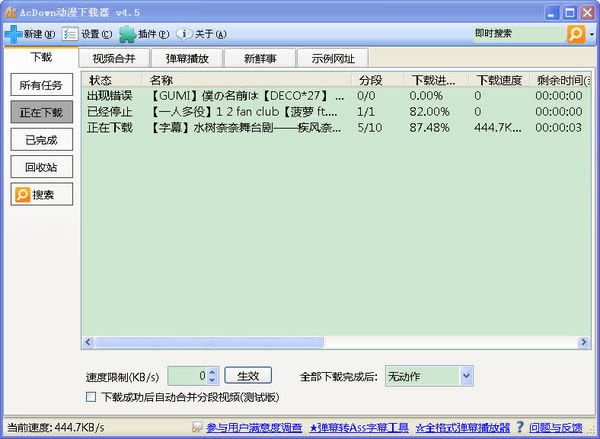Screen dimensions: 600x439
Task: Click the 剩余时间 column header
Action: point(561,80)
